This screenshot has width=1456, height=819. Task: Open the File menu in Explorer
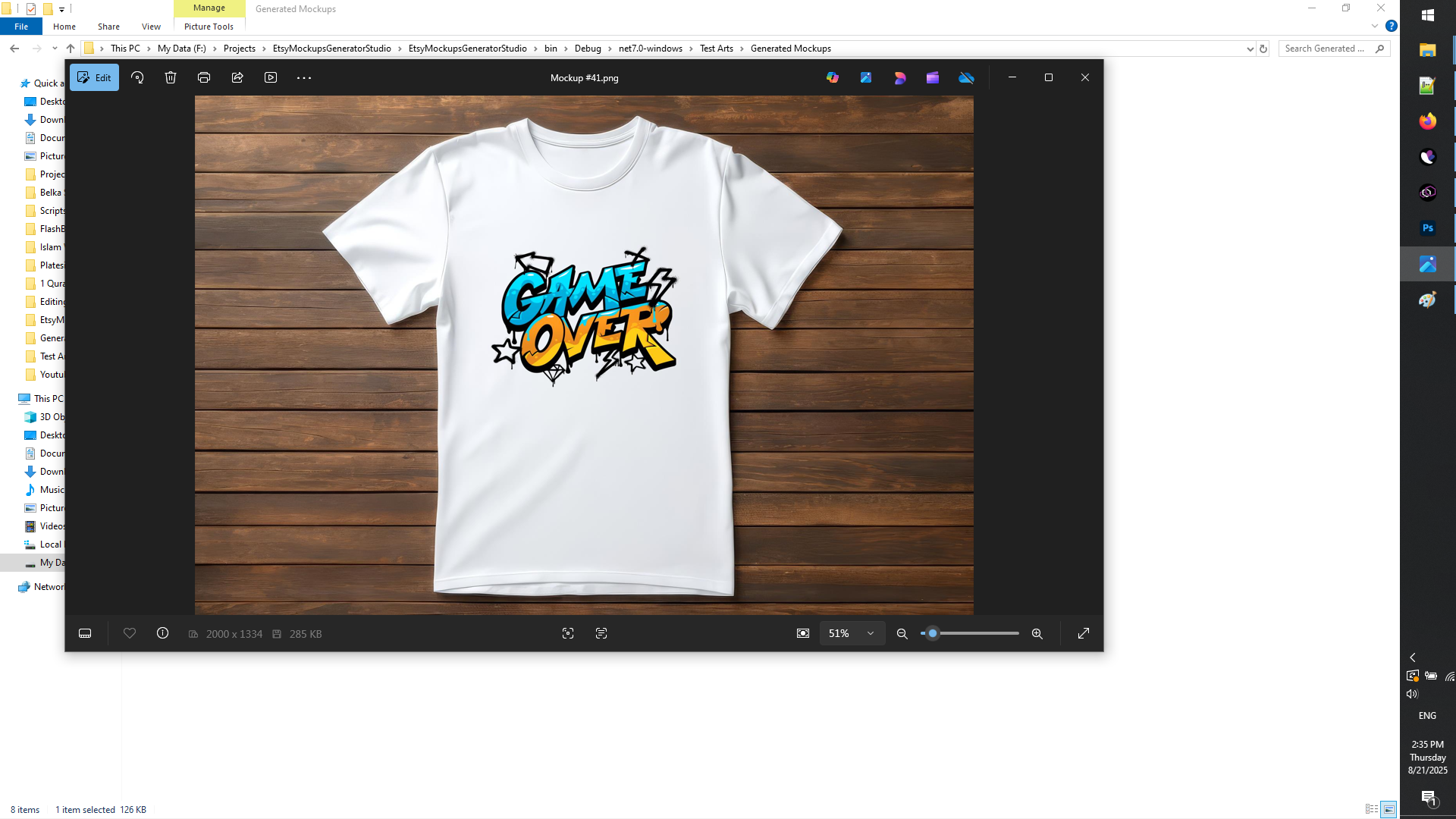coord(21,27)
